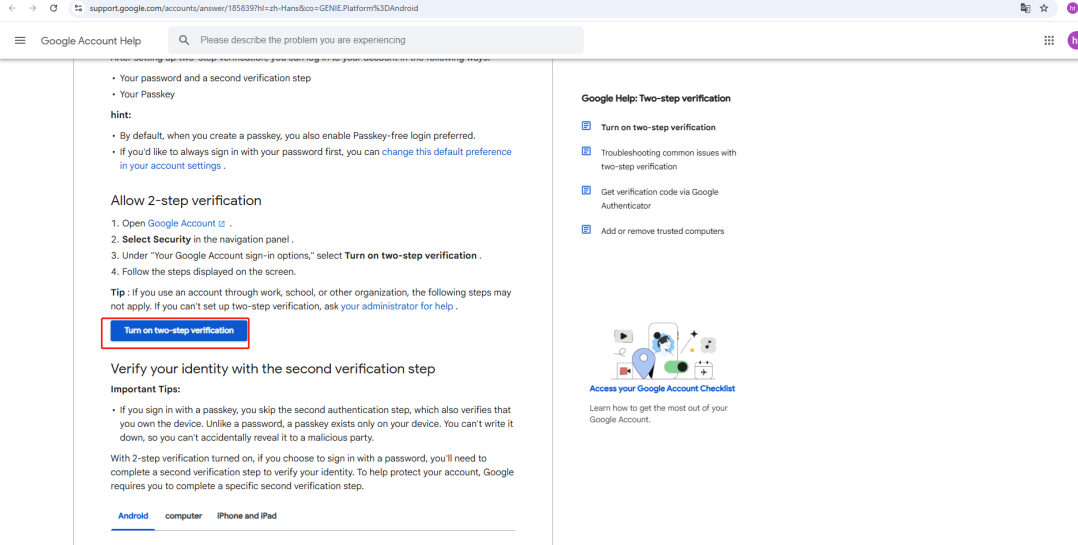1078x545 pixels.
Task: Select the Android tab
Action: point(133,515)
